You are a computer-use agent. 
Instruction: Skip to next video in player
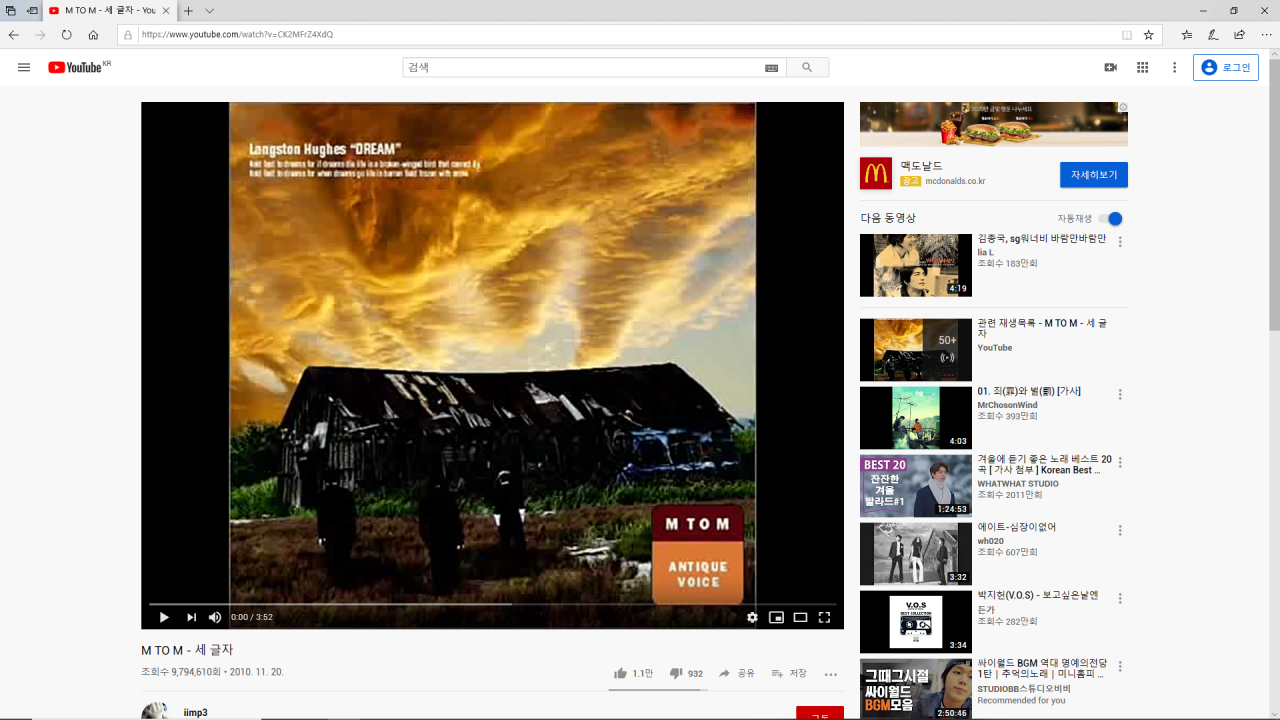coord(191,617)
